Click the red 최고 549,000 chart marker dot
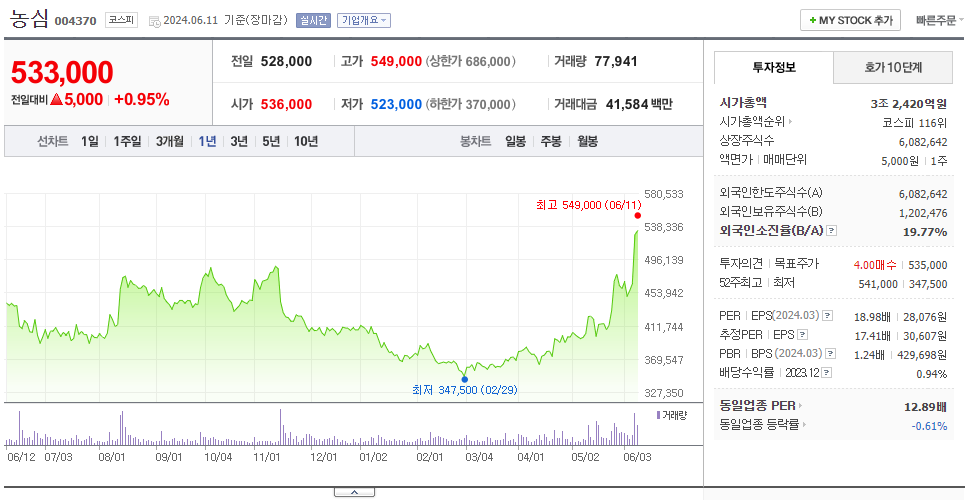Image resolution: width=968 pixels, height=500 pixels. tap(638, 215)
